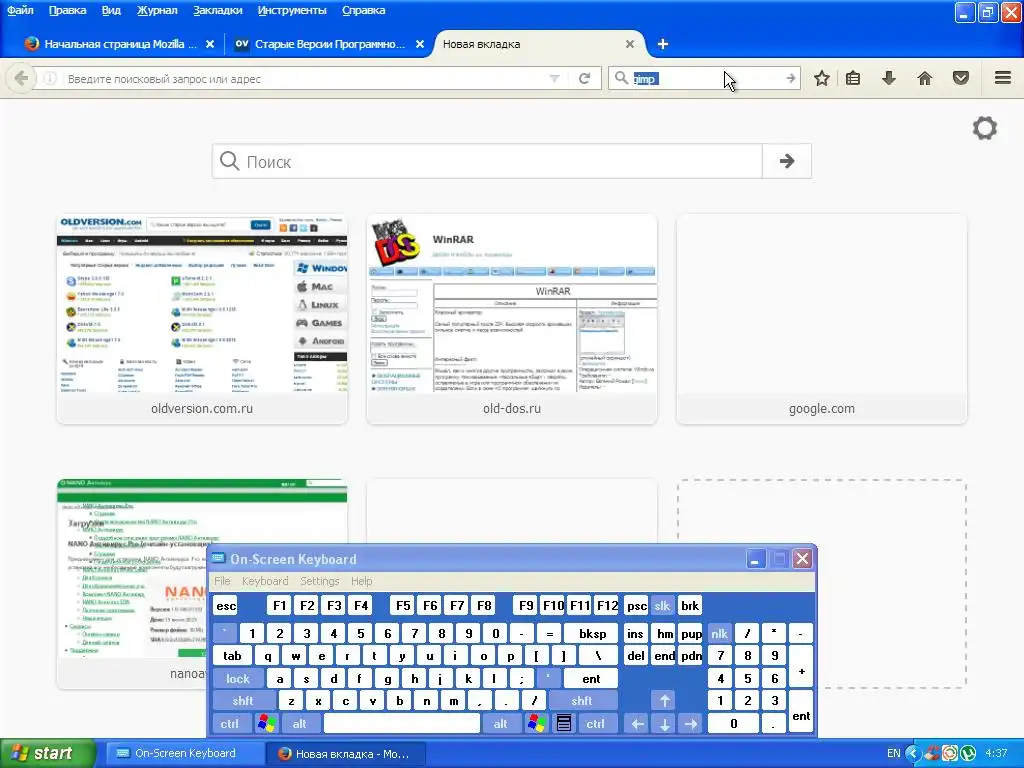Screen dimensions: 1024x768
Task: Toggle the slk scroll lock key
Action: pos(662,605)
